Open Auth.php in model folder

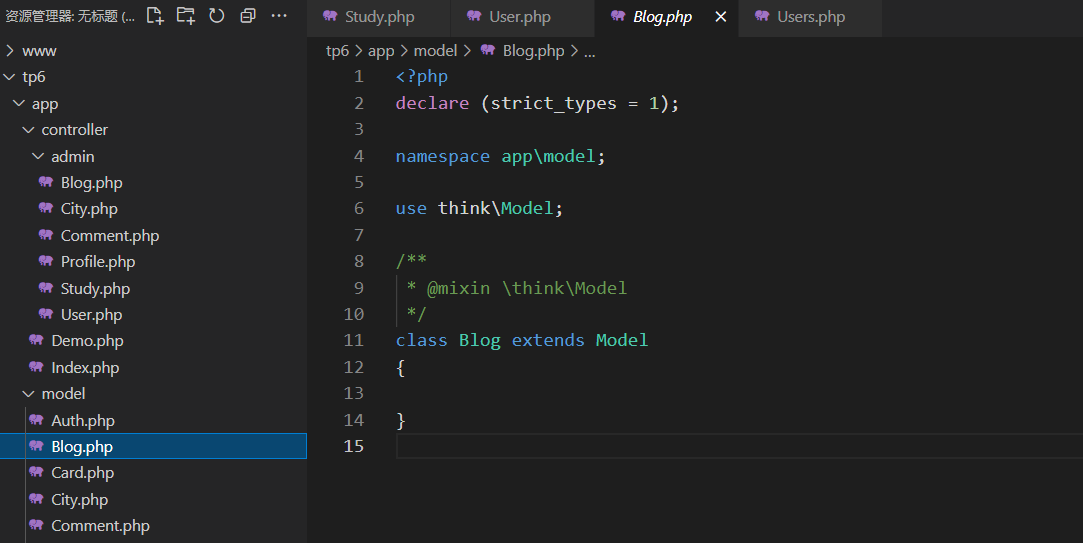pos(153,421)
